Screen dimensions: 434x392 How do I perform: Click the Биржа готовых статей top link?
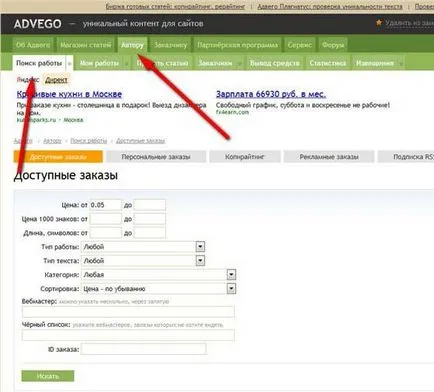pyautogui.click(x=175, y=6)
